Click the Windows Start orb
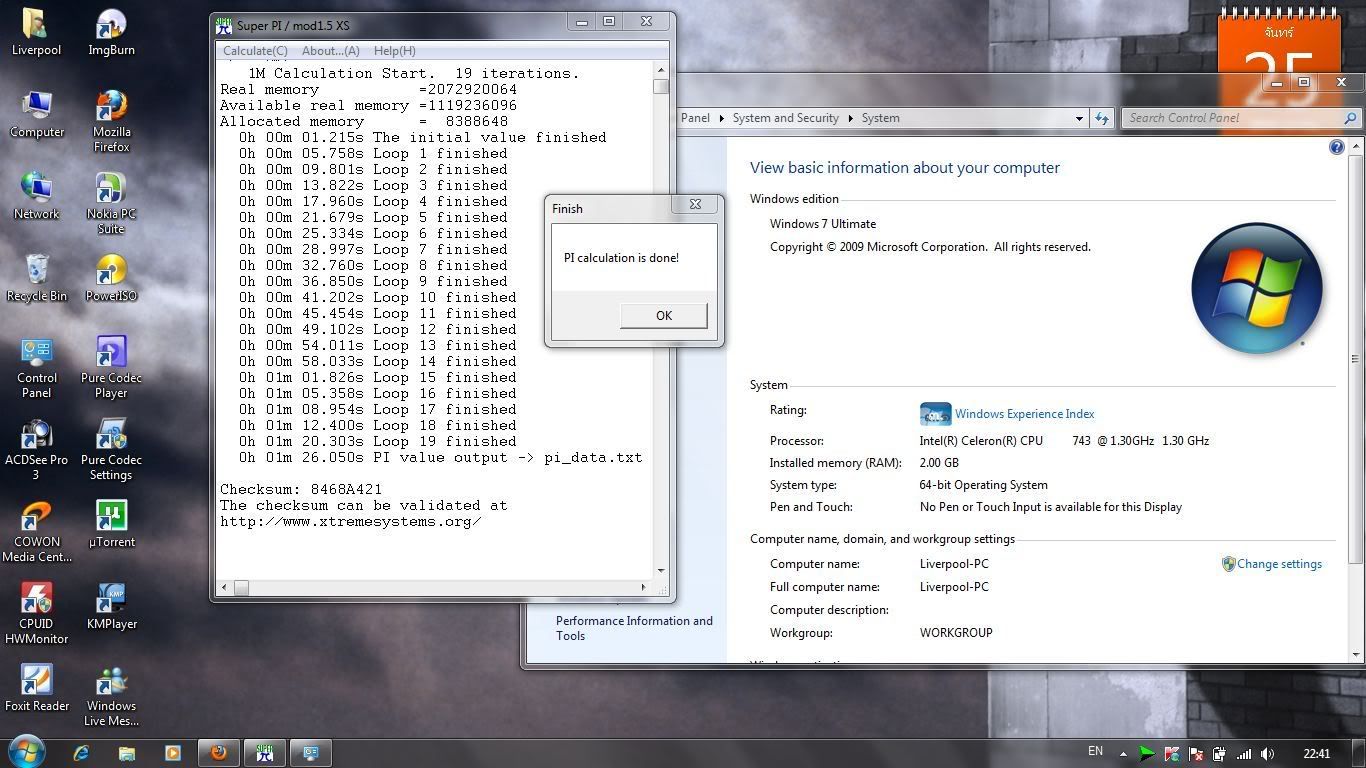 coord(26,752)
